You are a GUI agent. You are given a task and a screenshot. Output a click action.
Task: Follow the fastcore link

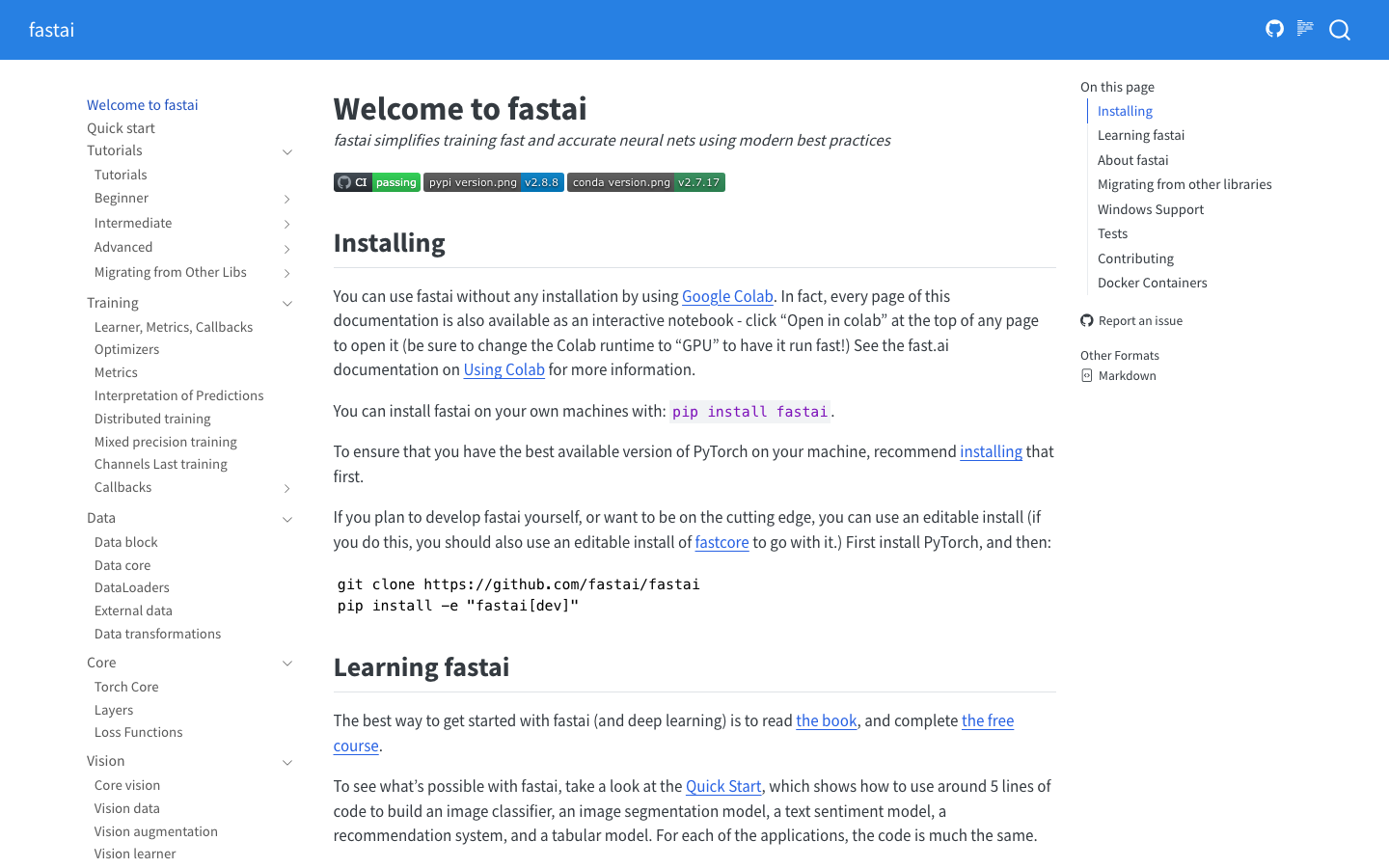pos(722,542)
